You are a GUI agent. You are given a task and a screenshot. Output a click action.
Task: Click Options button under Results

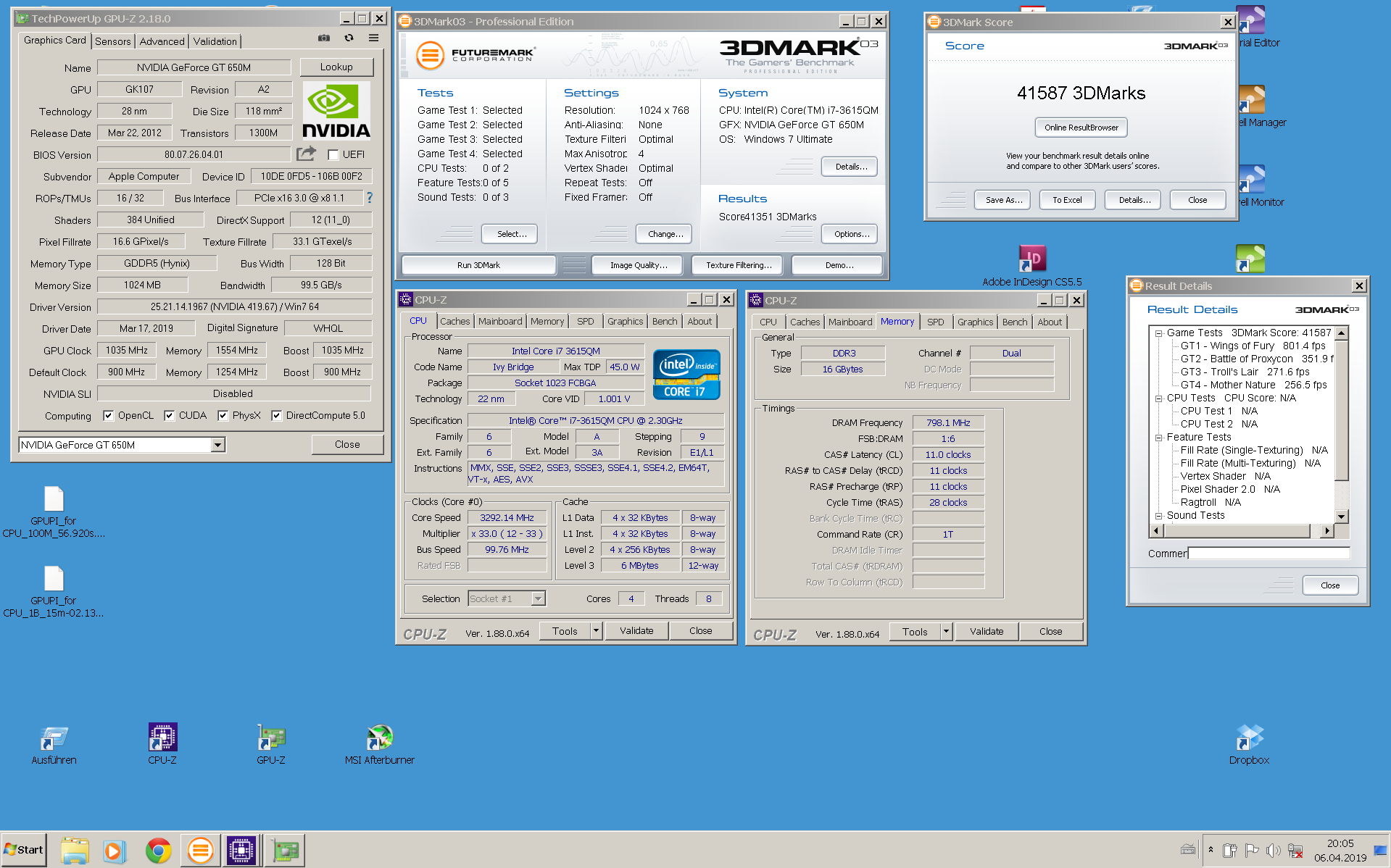(851, 234)
